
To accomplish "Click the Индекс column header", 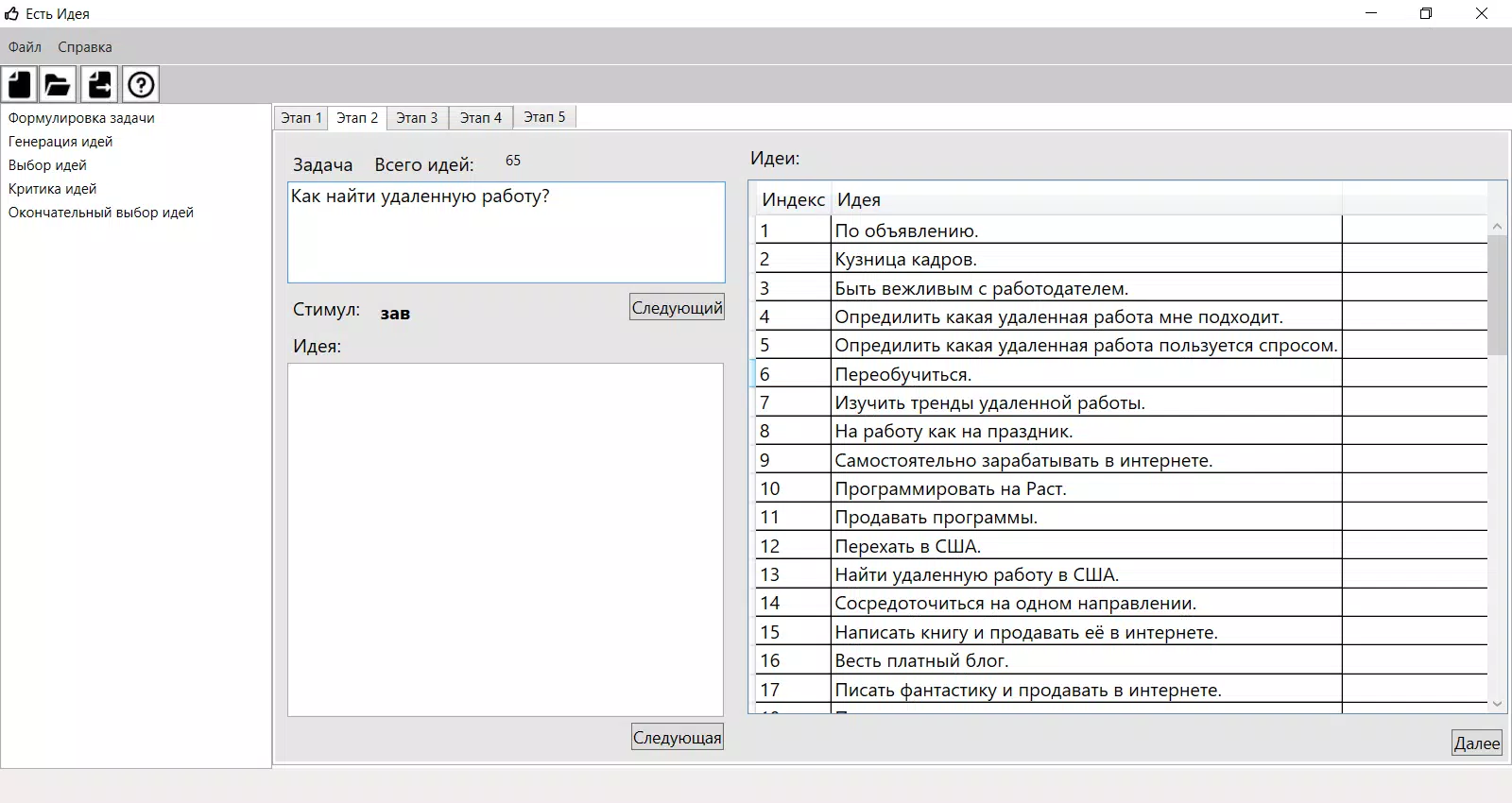I will (x=793, y=200).
